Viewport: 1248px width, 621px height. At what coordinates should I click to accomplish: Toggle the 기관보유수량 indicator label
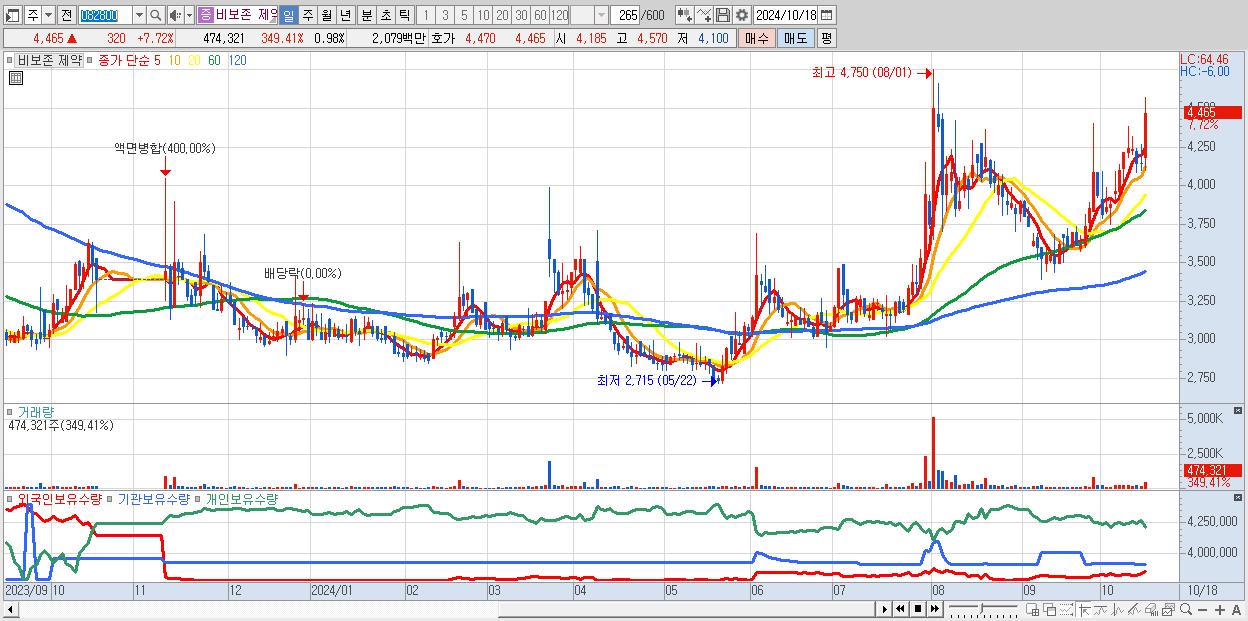click(154, 498)
